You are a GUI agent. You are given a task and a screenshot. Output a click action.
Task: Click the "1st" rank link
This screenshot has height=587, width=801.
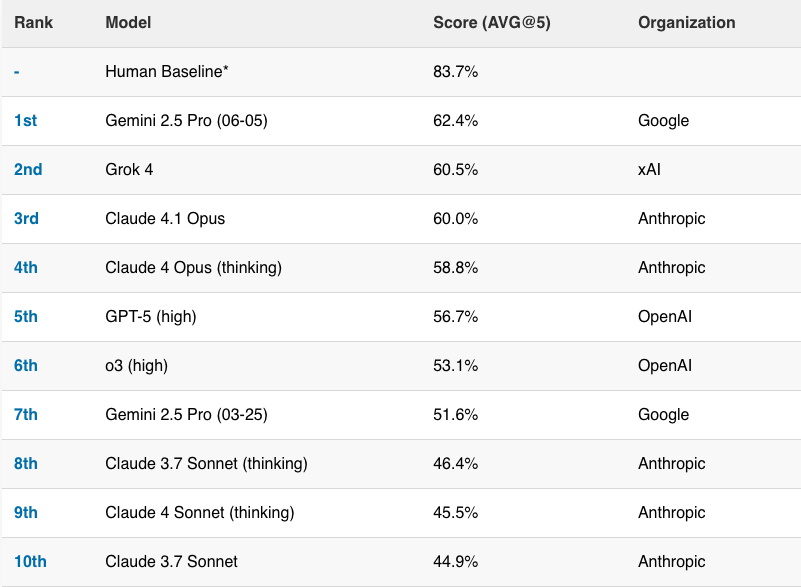click(x=26, y=121)
